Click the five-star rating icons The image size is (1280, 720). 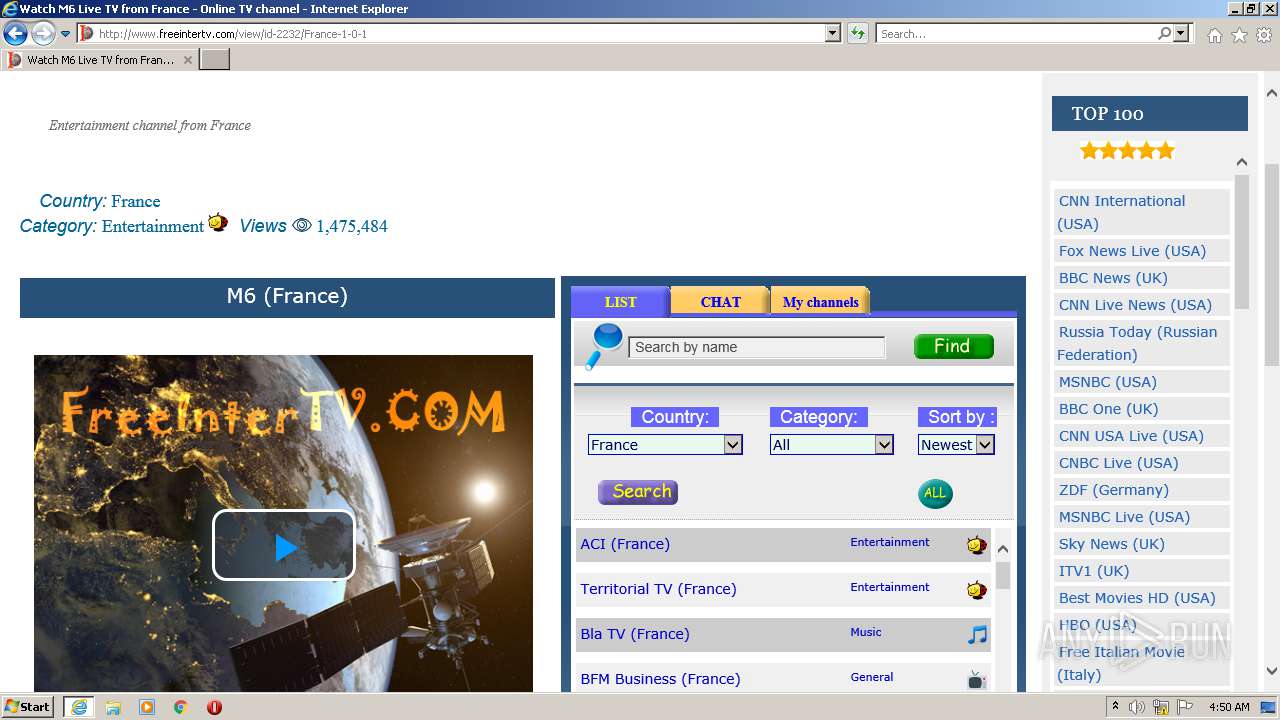tap(1127, 151)
